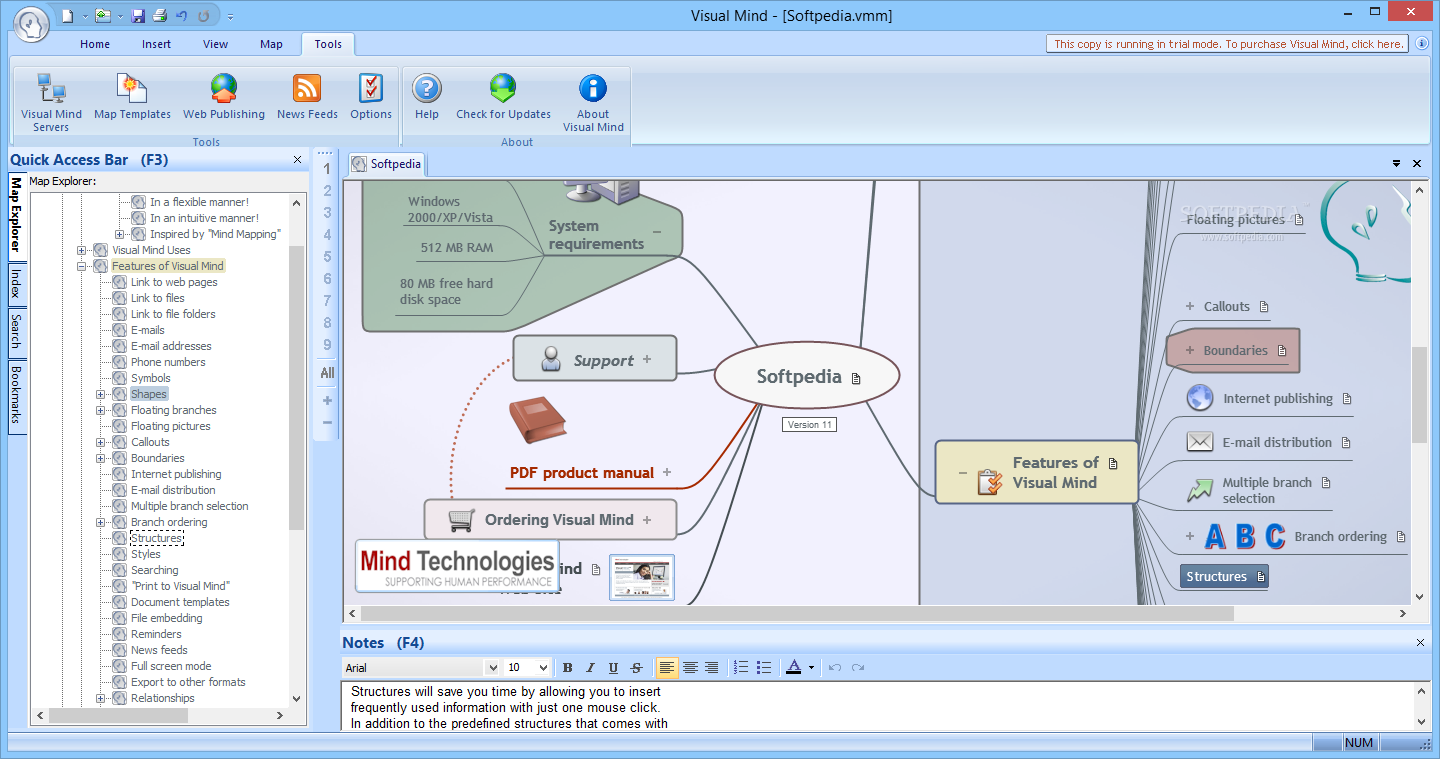The image size is (1440, 759).
Task: Expand Ordering Visual Mind branch
Action: coord(647,520)
